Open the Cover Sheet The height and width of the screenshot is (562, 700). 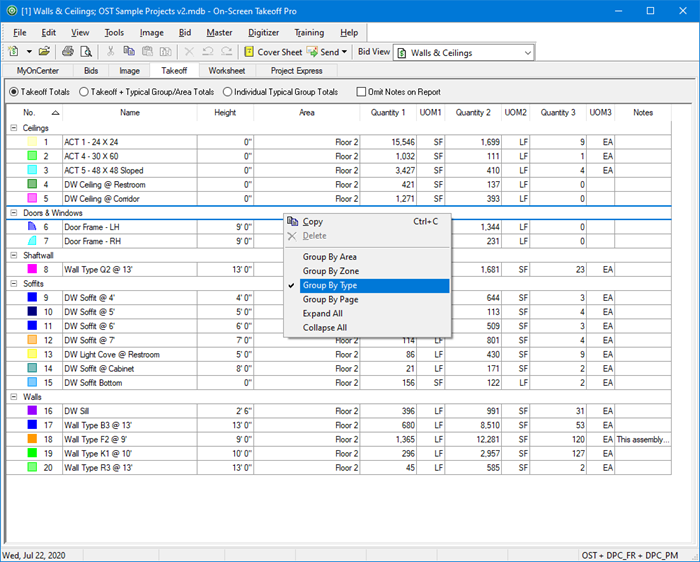pos(272,51)
